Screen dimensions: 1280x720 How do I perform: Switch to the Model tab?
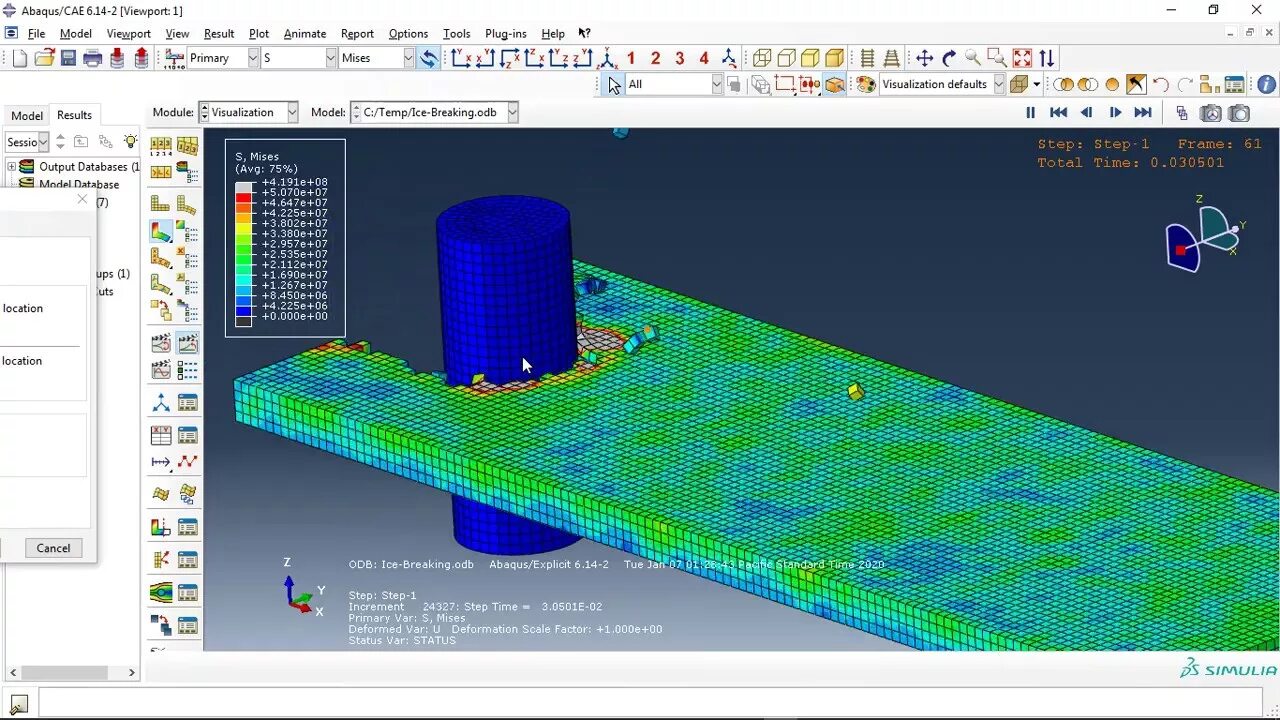point(25,114)
